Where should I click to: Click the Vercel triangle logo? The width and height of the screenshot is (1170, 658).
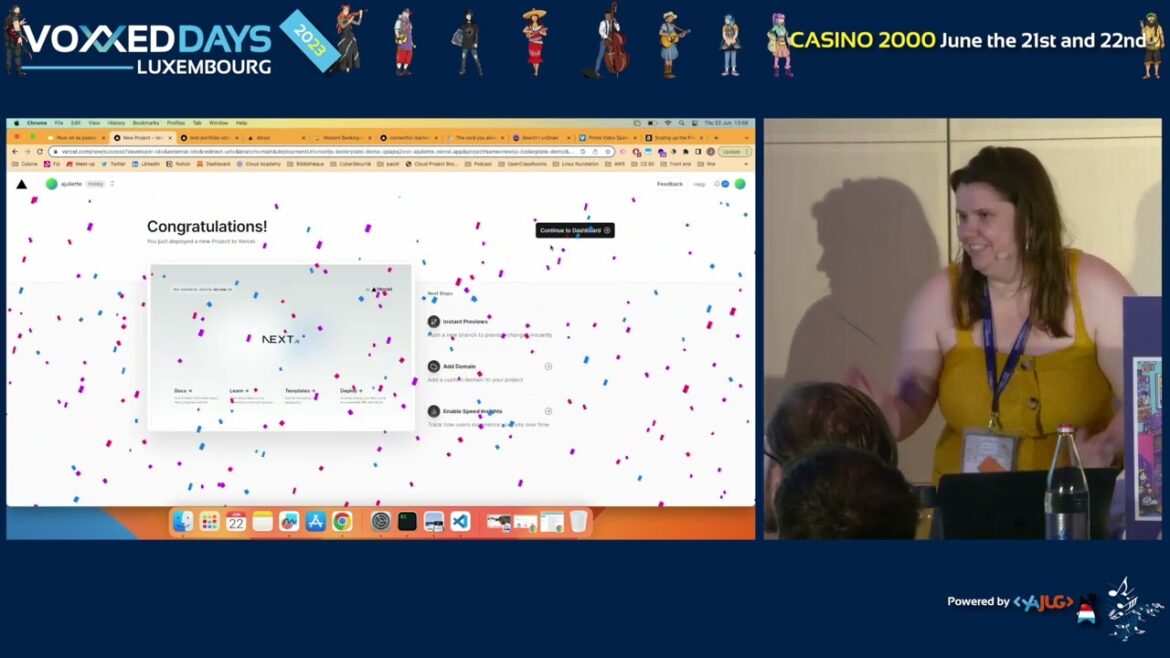tap(22, 184)
